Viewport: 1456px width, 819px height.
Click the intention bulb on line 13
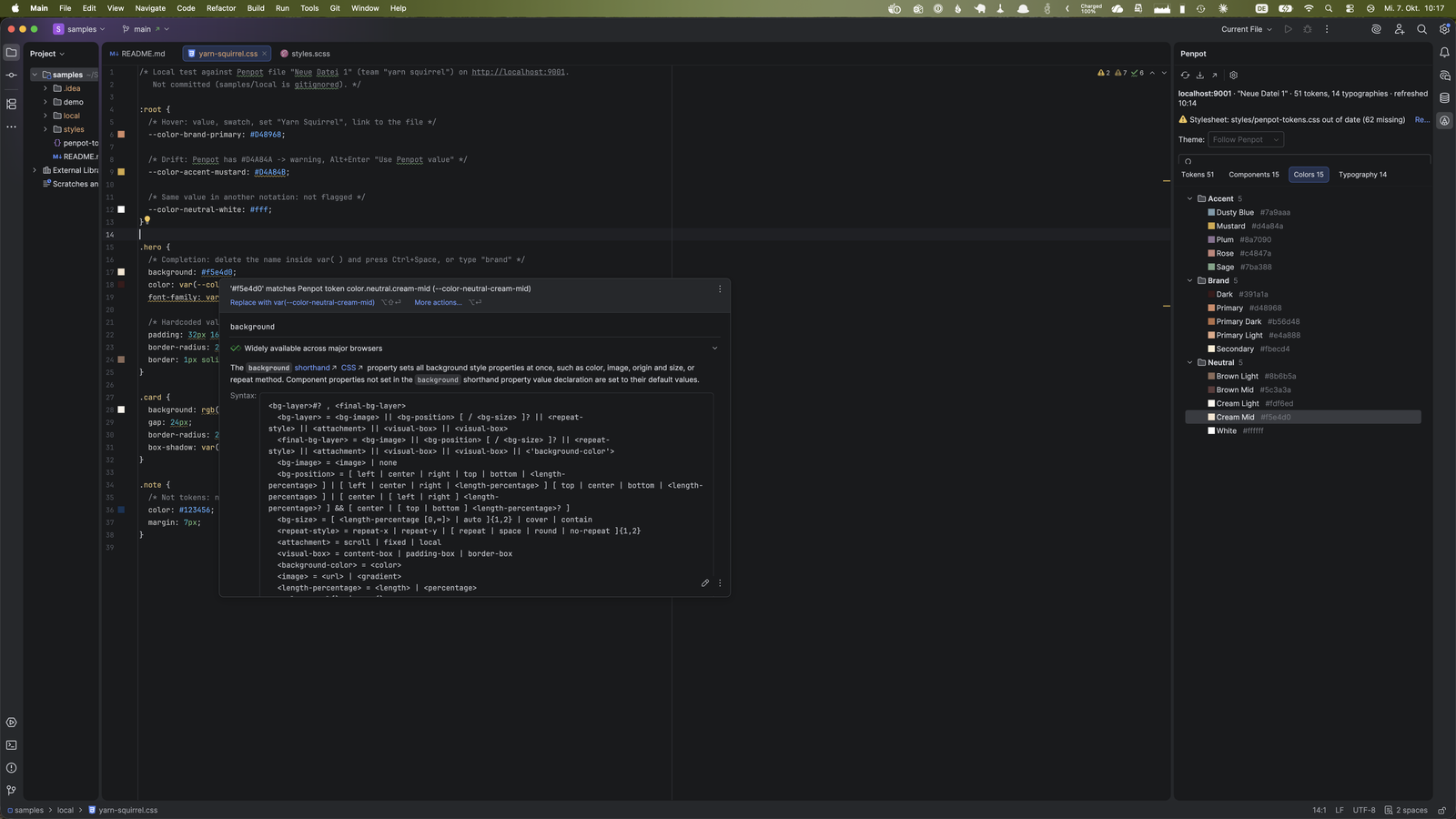147,220
